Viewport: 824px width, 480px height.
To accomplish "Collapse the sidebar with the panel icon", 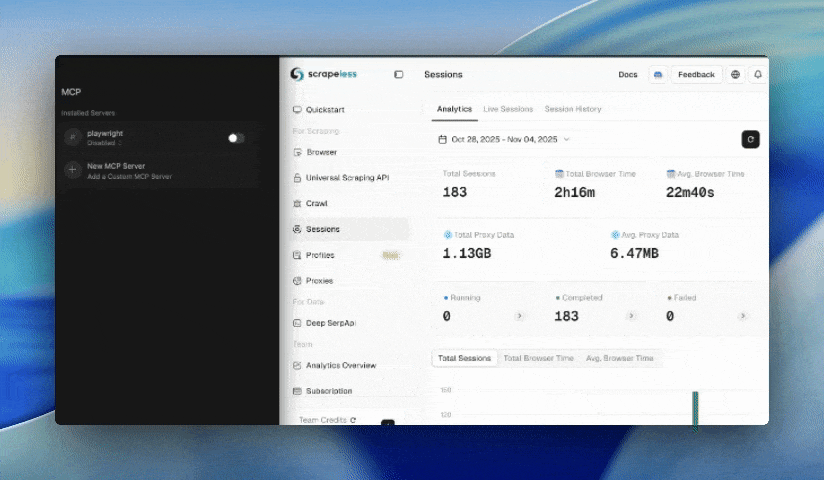I will pos(399,75).
